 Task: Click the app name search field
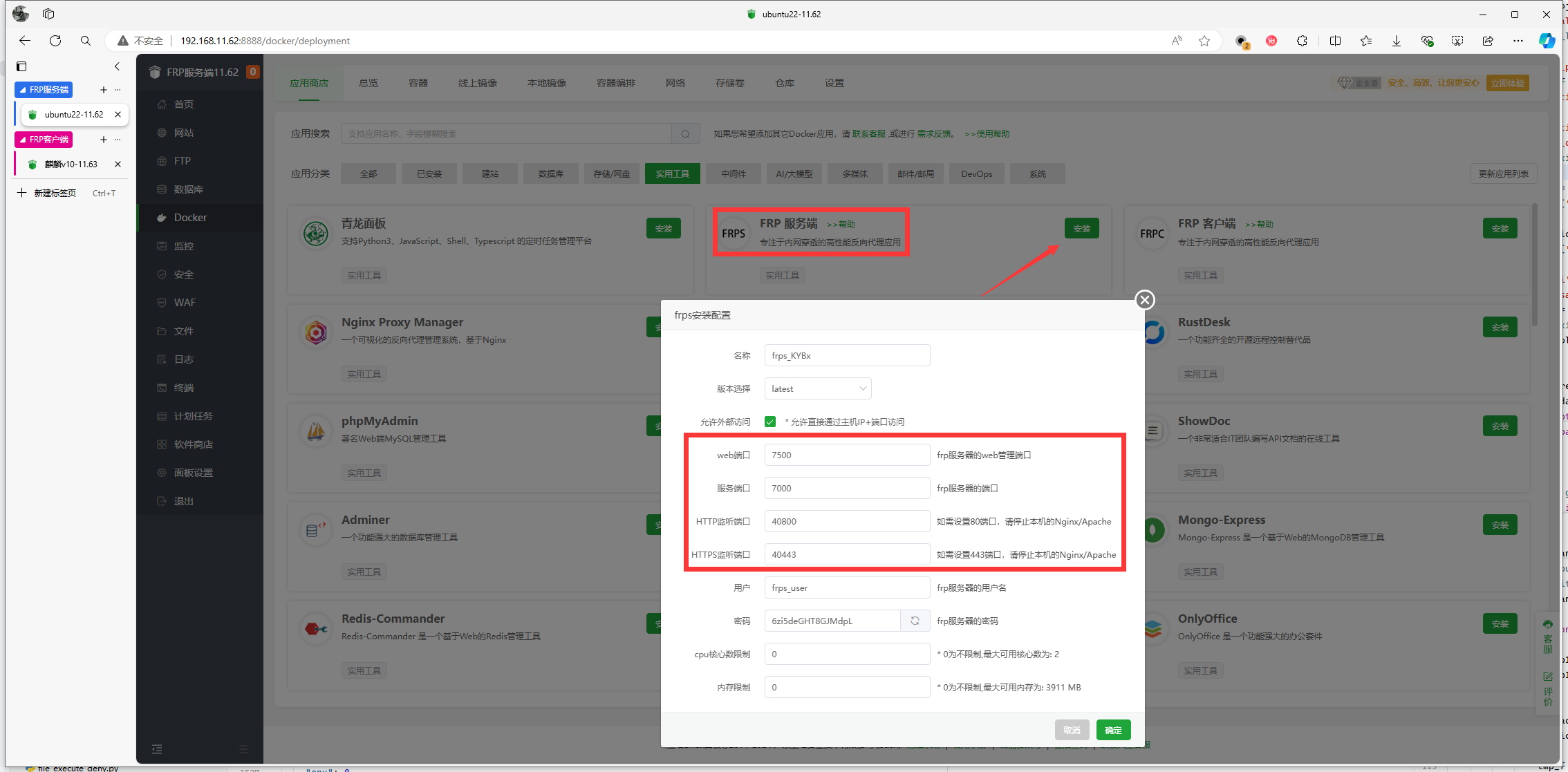(506, 134)
